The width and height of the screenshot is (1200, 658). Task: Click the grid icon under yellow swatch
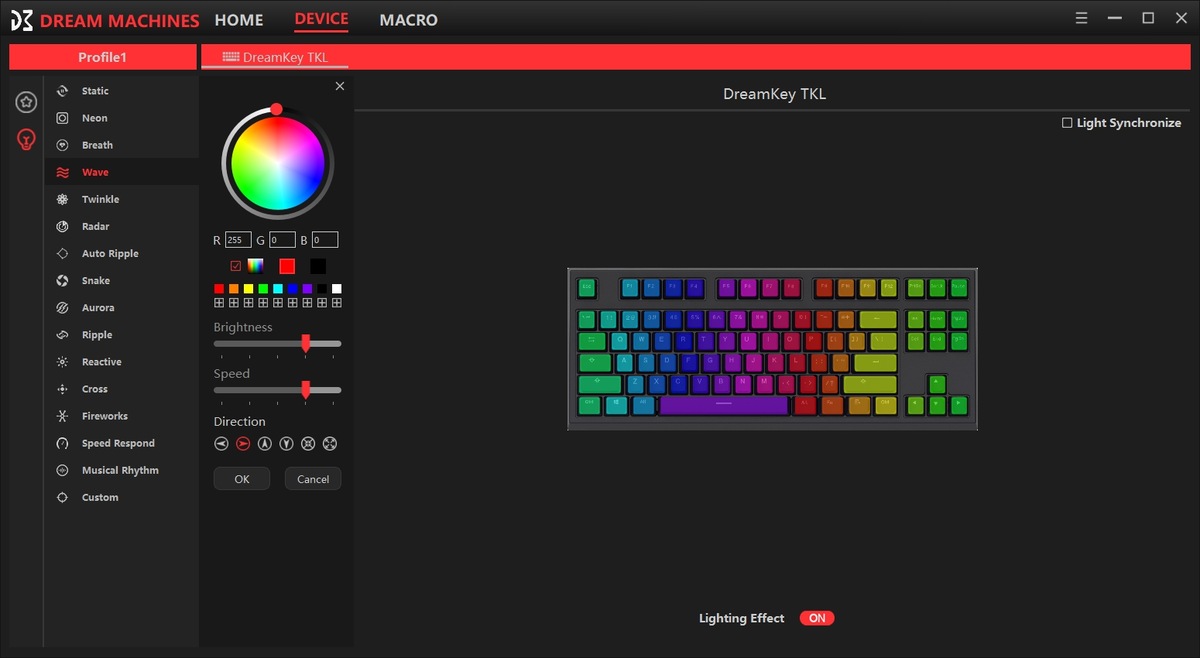[248, 302]
